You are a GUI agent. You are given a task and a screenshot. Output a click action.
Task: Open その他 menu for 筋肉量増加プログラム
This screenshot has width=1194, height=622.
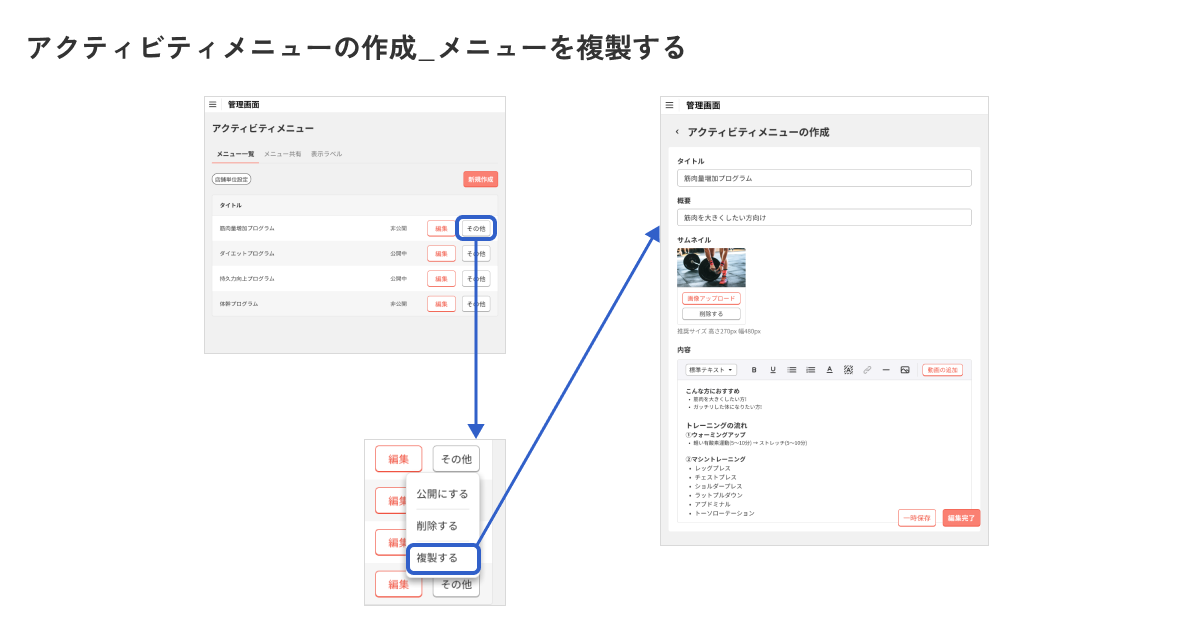(476, 228)
